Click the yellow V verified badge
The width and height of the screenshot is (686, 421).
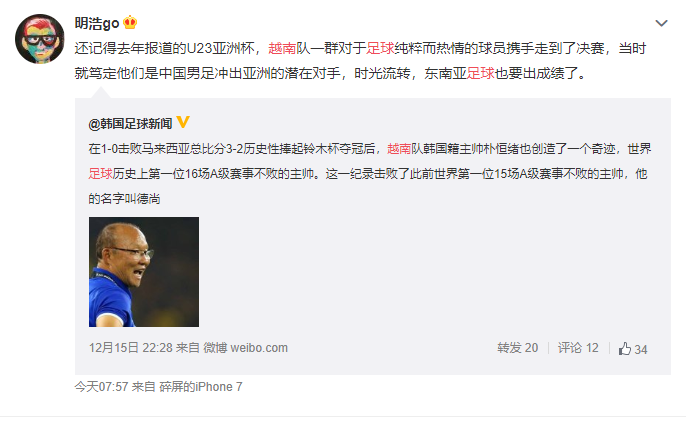pyautogui.click(x=183, y=122)
